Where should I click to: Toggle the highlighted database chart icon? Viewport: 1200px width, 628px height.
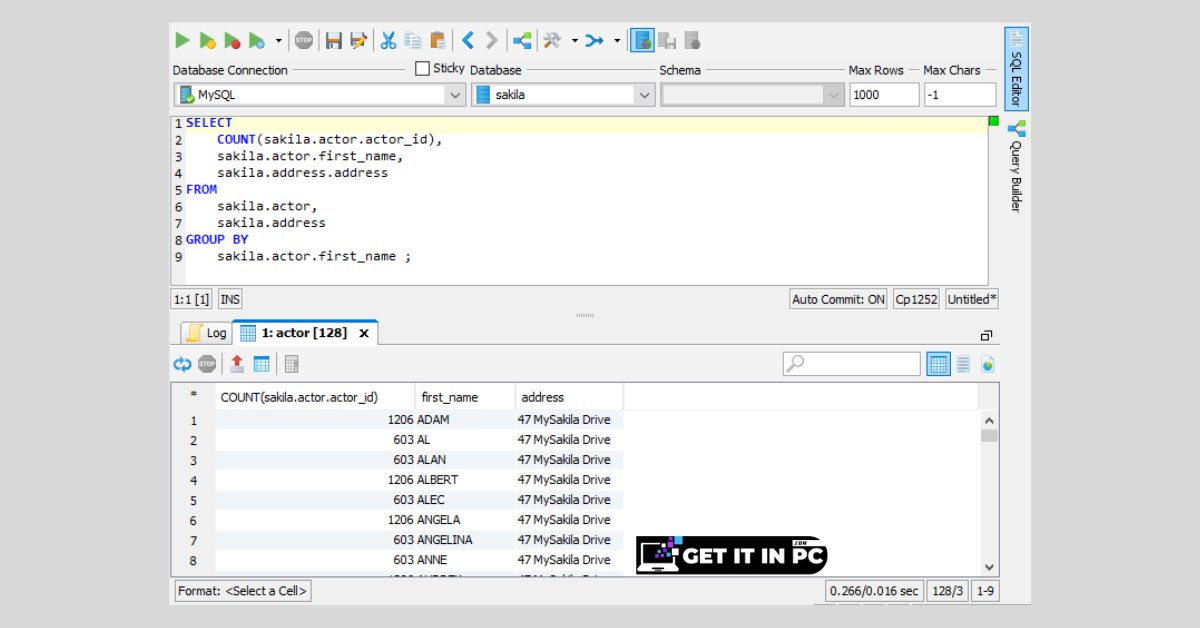pyautogui.click(x=642, y=40)
